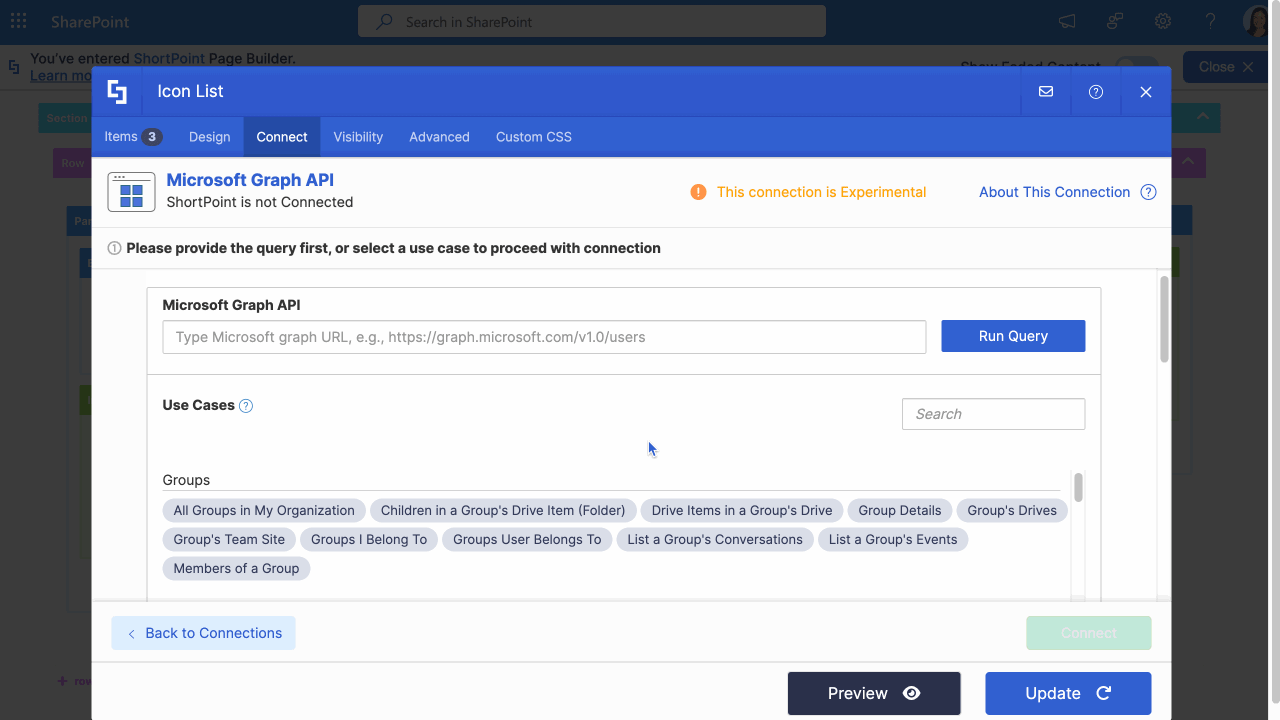Select the Group's Team Site use case
The width and height of the screenshot is (1280, 720).
click(229, 539)
